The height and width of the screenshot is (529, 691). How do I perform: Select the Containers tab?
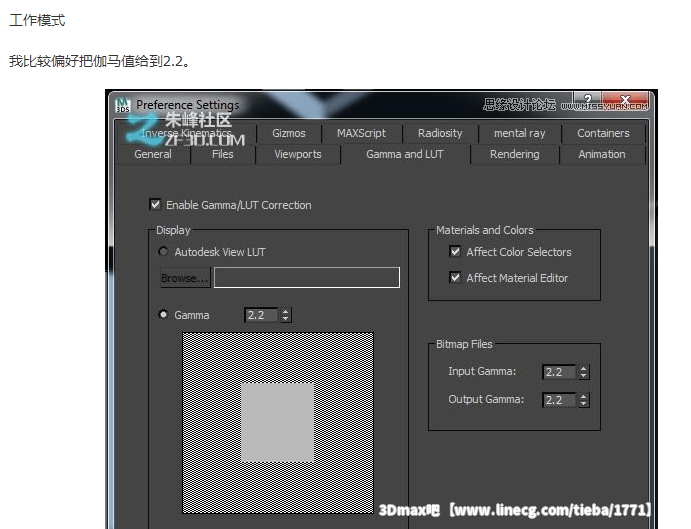tap(603, 133)
